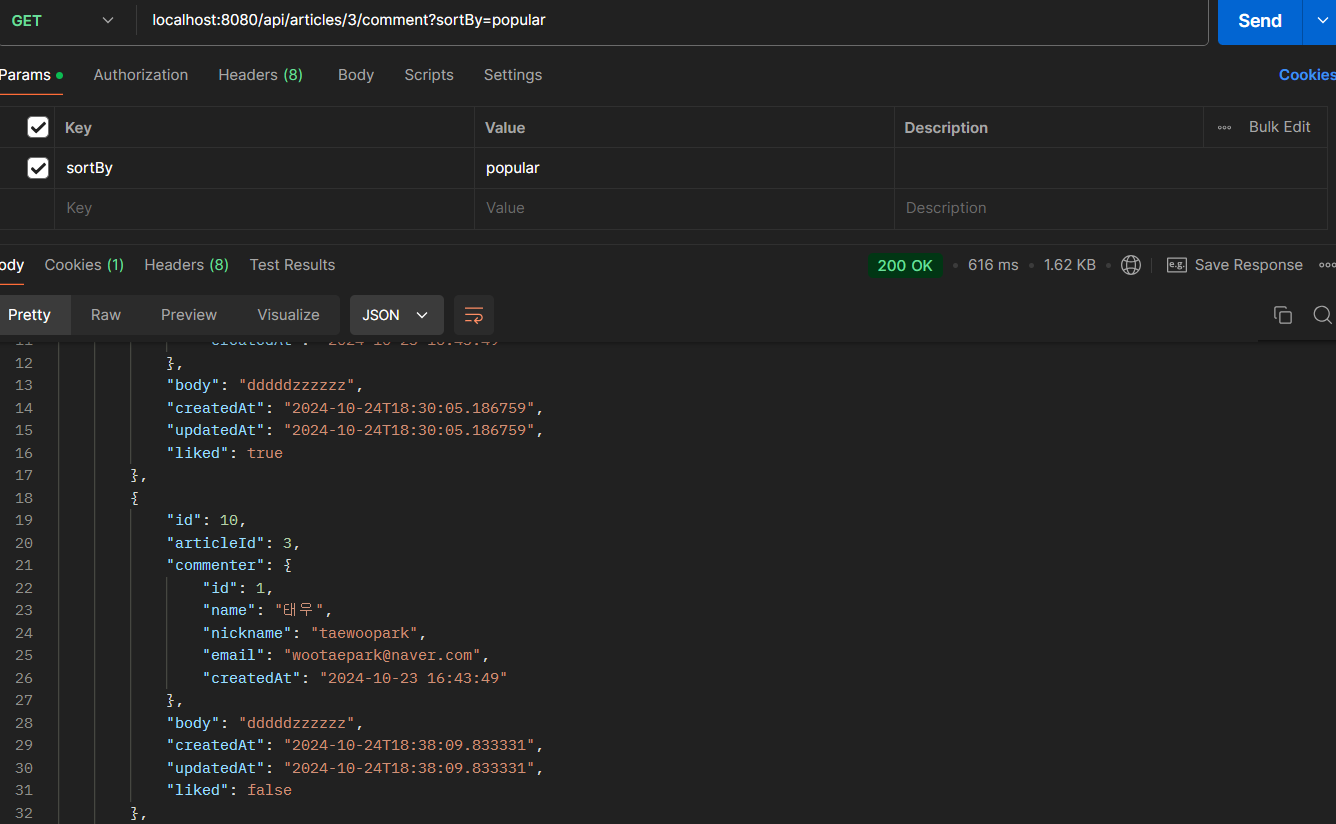This screenshot has height=824, width=1336.
Task: Select the Preview view
Action: tap(189, 315)
